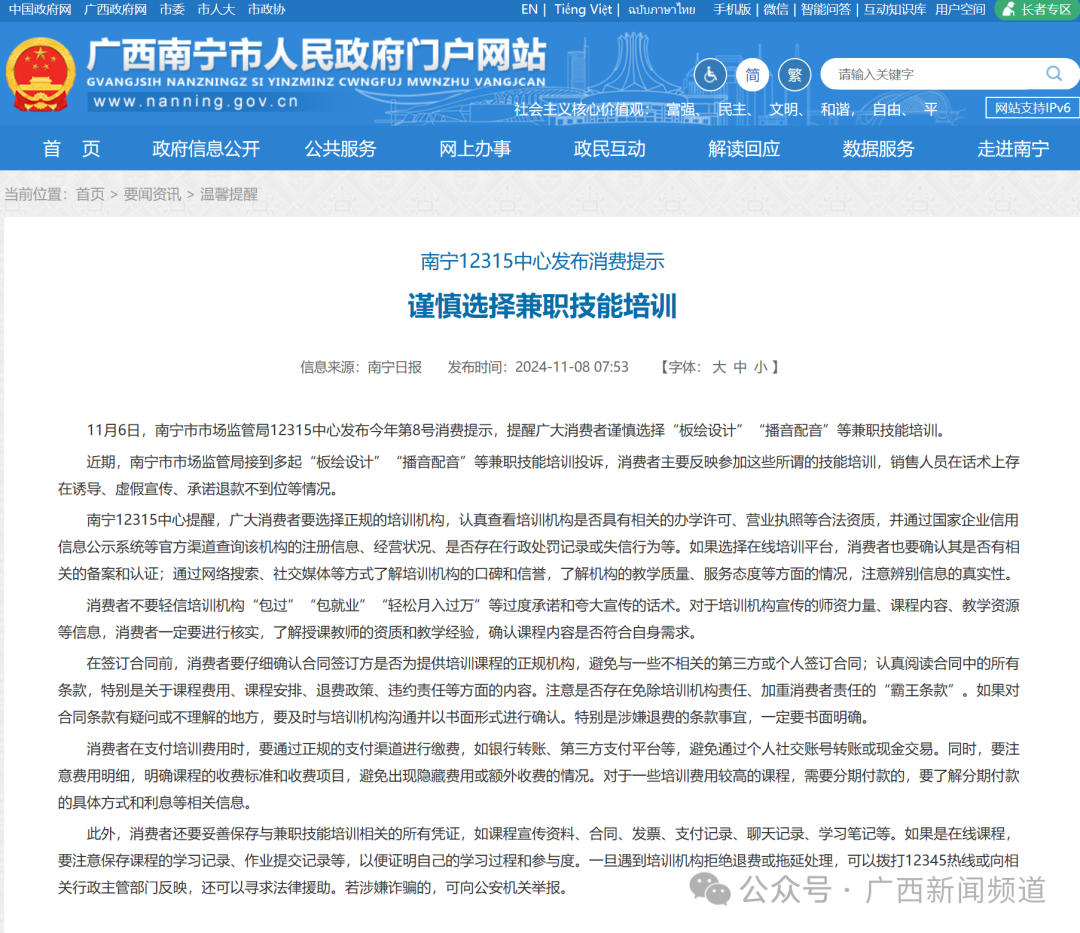
Task: Click the site title 广西南宁市人民政府门户网站
Action: [x=317, y=55]
